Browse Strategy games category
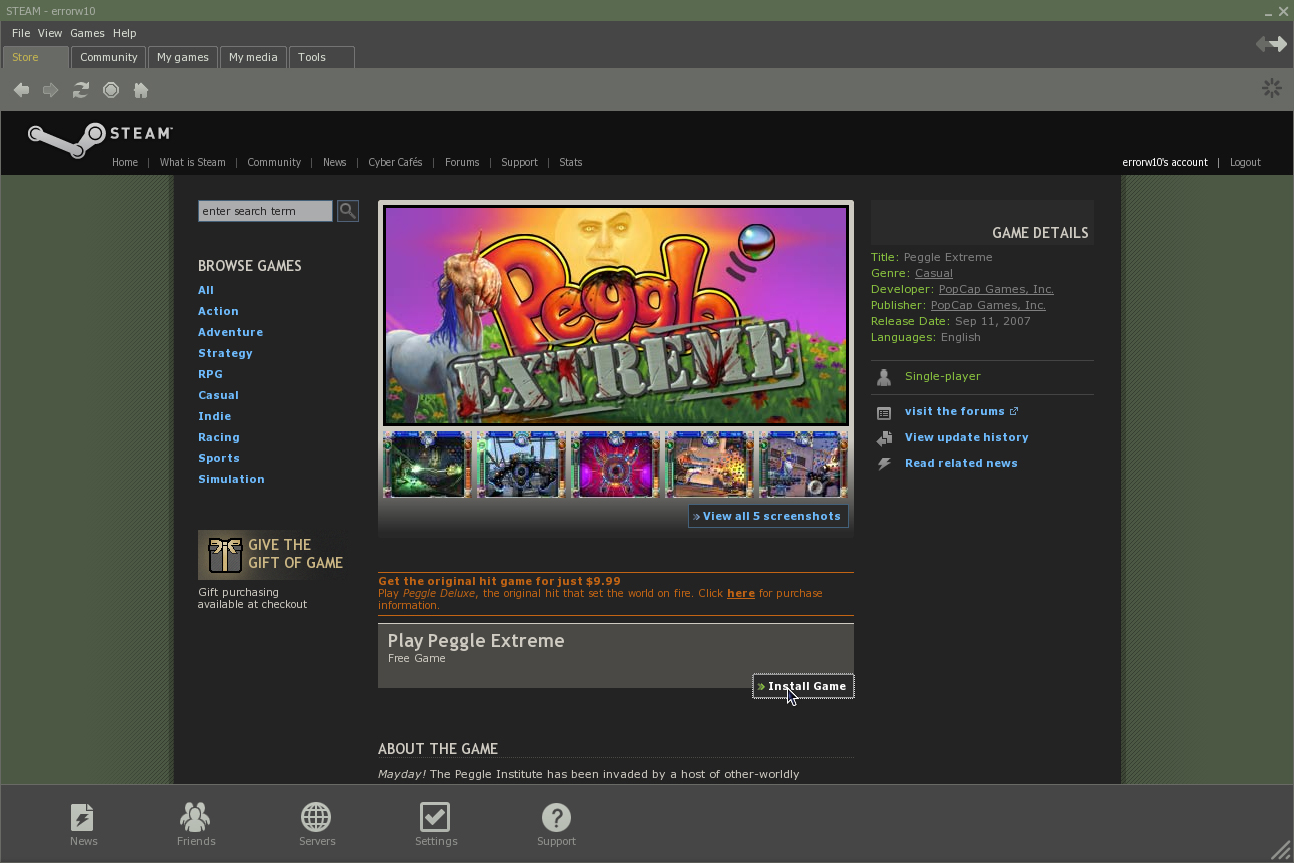 pos(225,353)
